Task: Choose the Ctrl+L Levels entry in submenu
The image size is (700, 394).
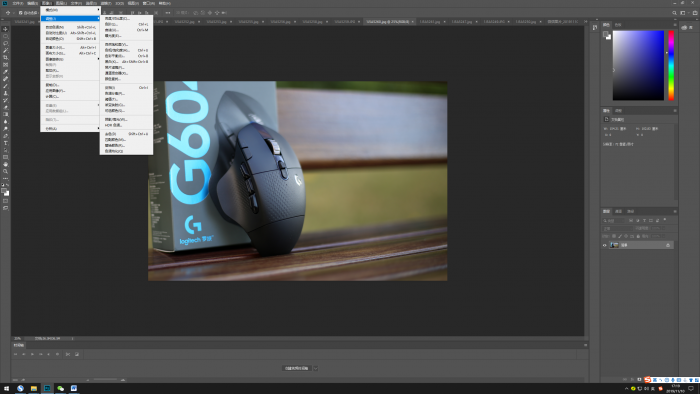Action: pos(126,24)
